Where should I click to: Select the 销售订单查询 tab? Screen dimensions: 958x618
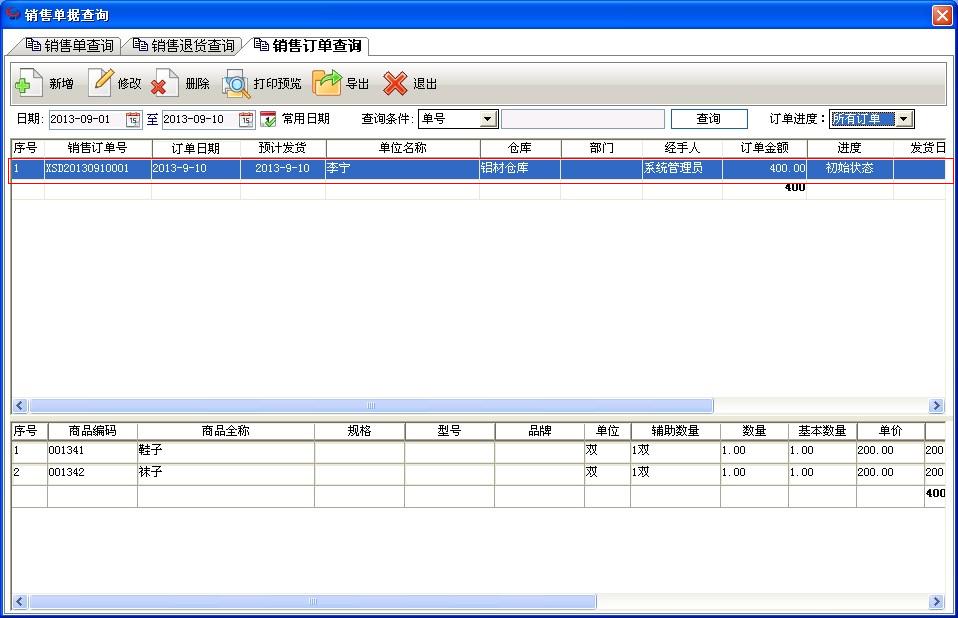[x=308, y=46]
